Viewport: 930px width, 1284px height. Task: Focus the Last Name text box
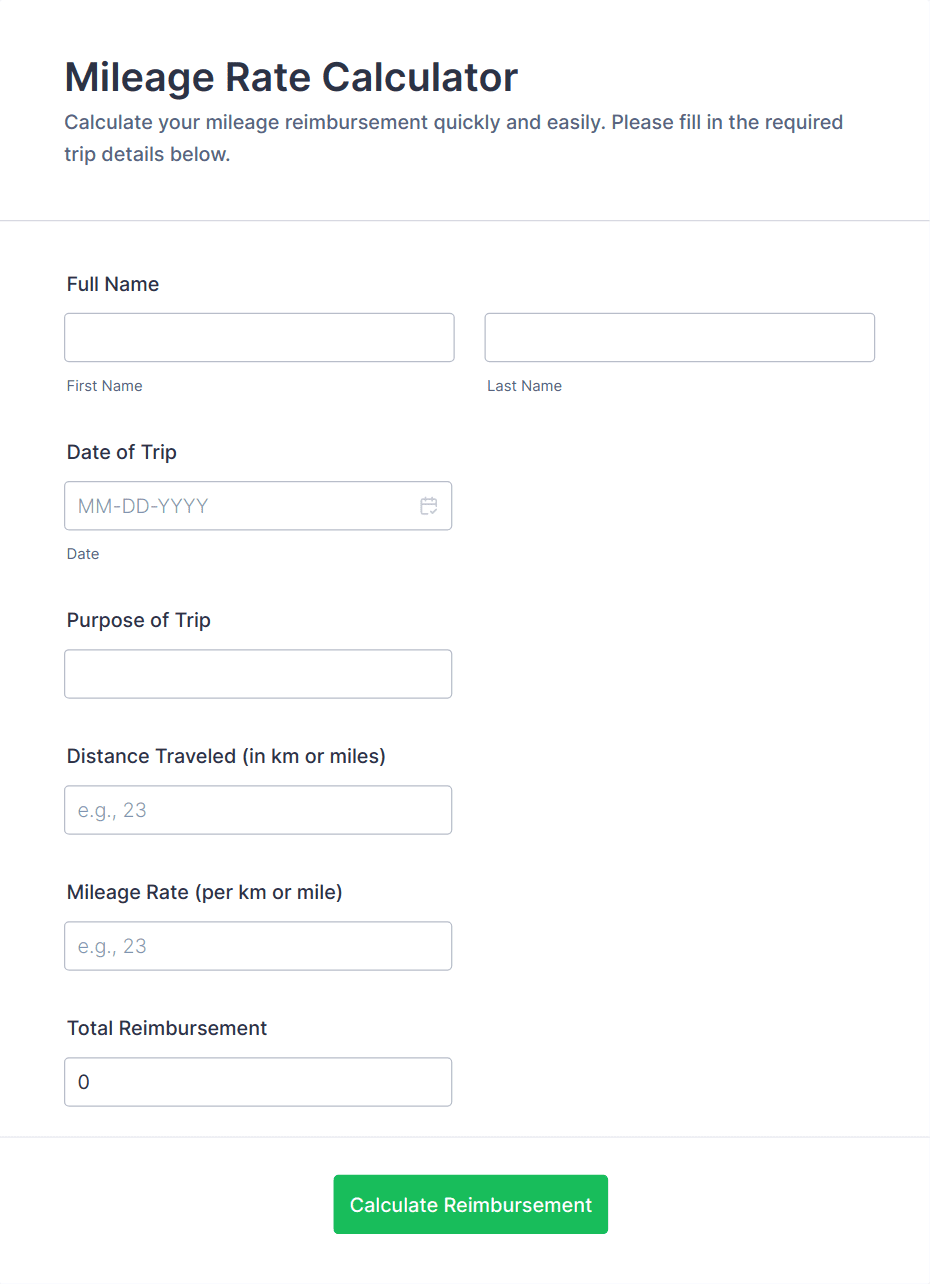(x=679, y=338)
